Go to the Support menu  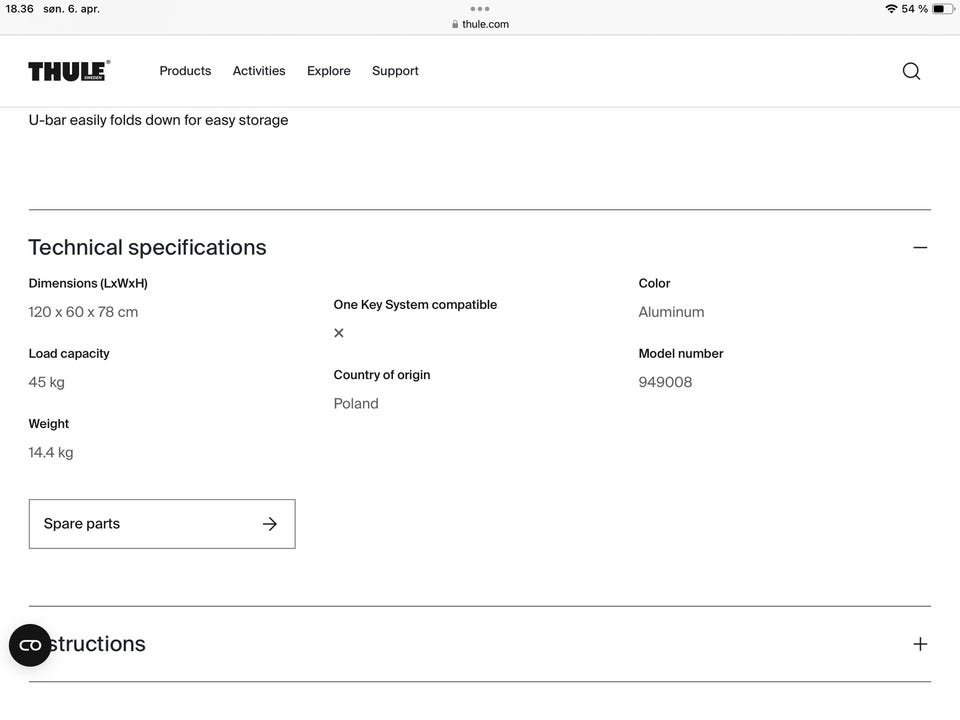click(395, 71)
